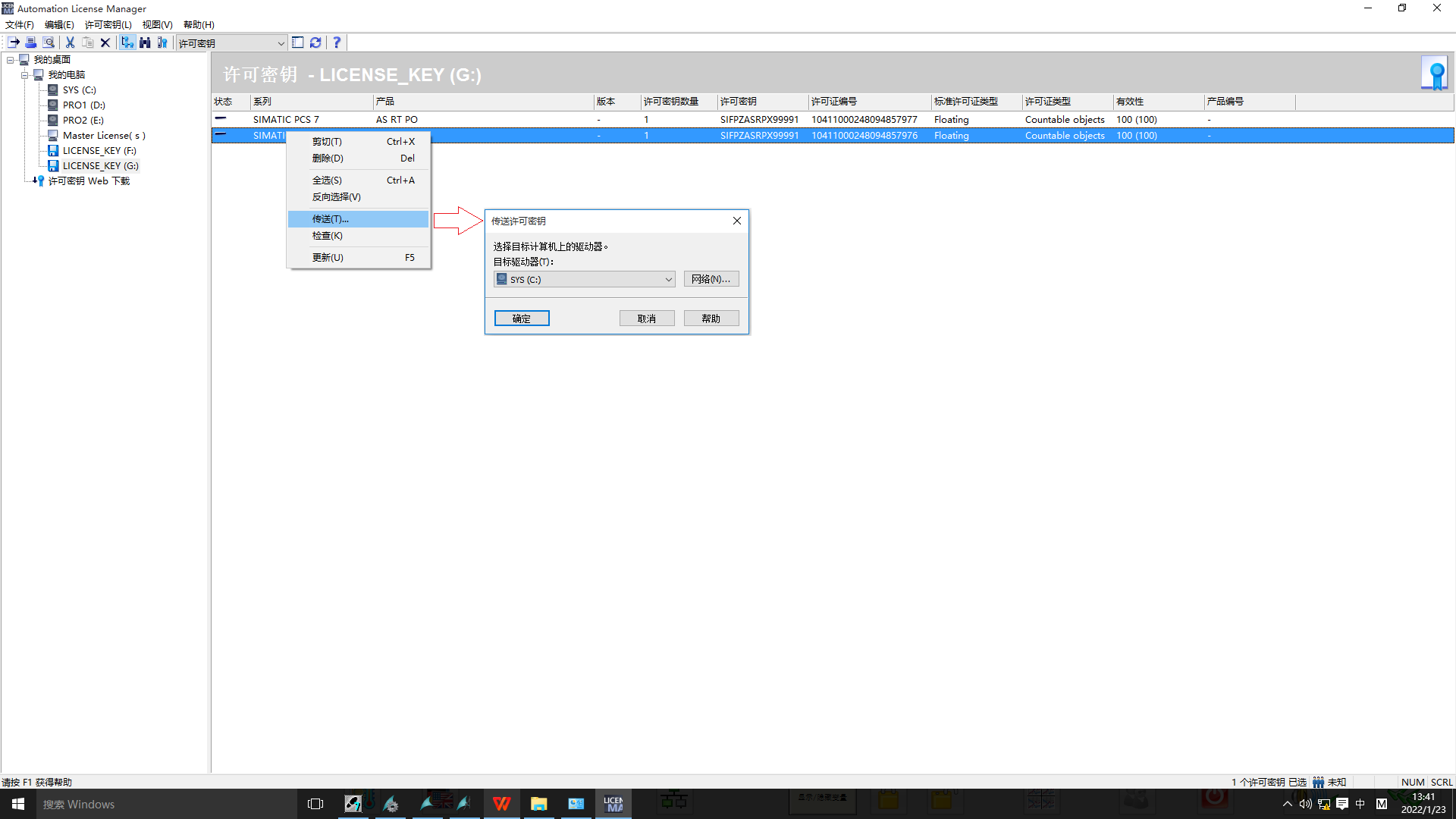
Task: Click the 网络(N)... button
Action: pos(711,279)
